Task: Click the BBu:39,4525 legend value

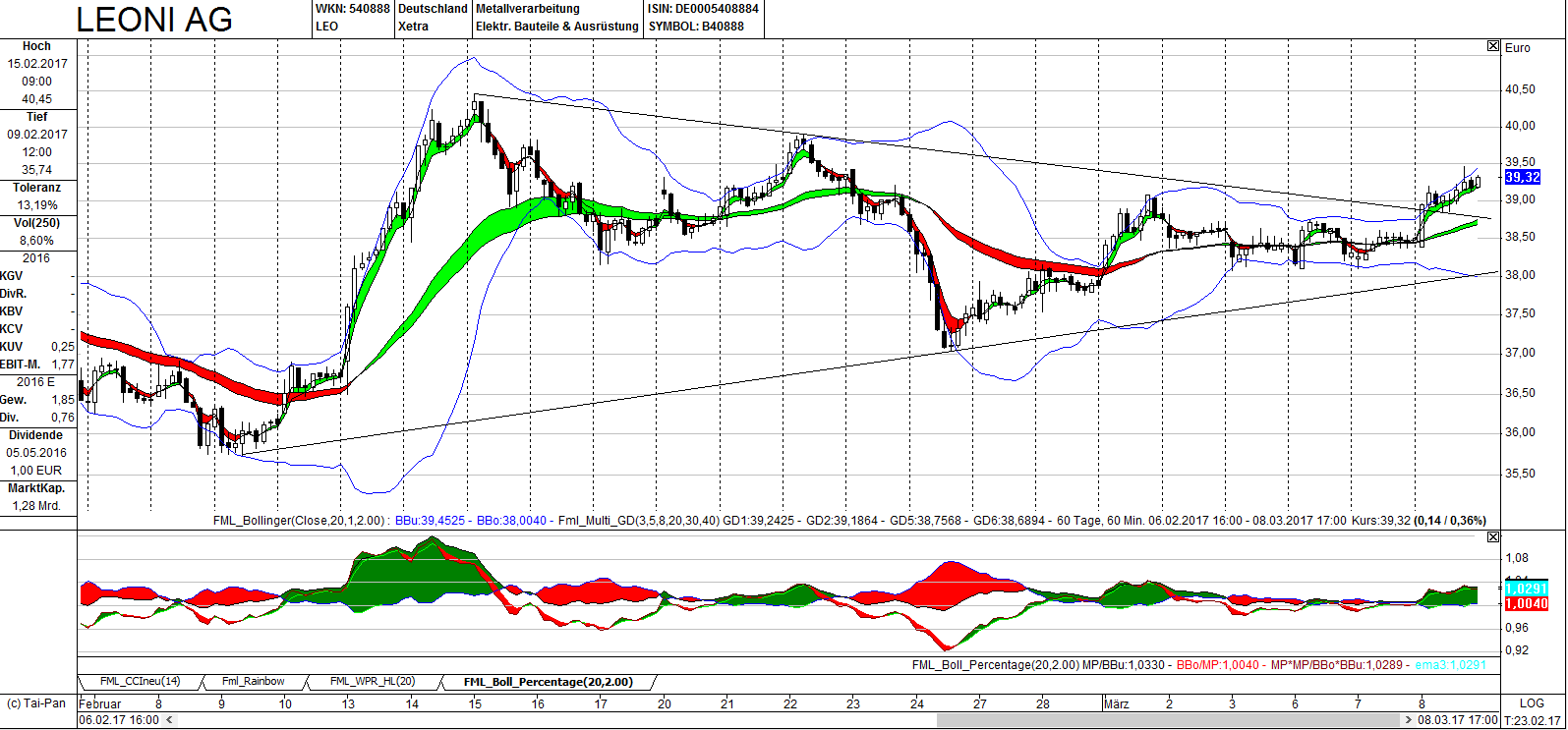Action: (x=431, y=521)
